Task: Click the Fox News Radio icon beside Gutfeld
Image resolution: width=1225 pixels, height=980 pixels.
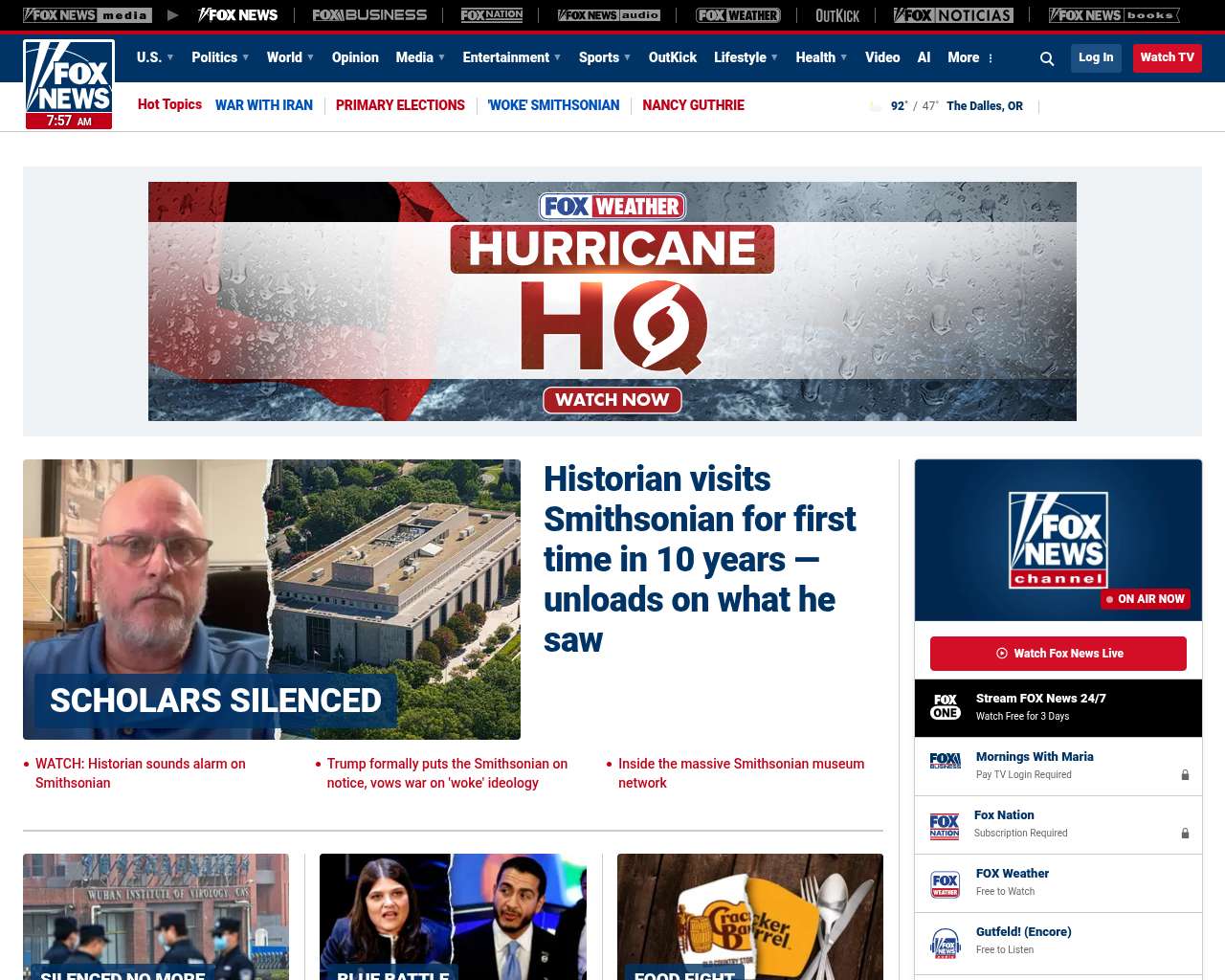Action: pos(946,943)
